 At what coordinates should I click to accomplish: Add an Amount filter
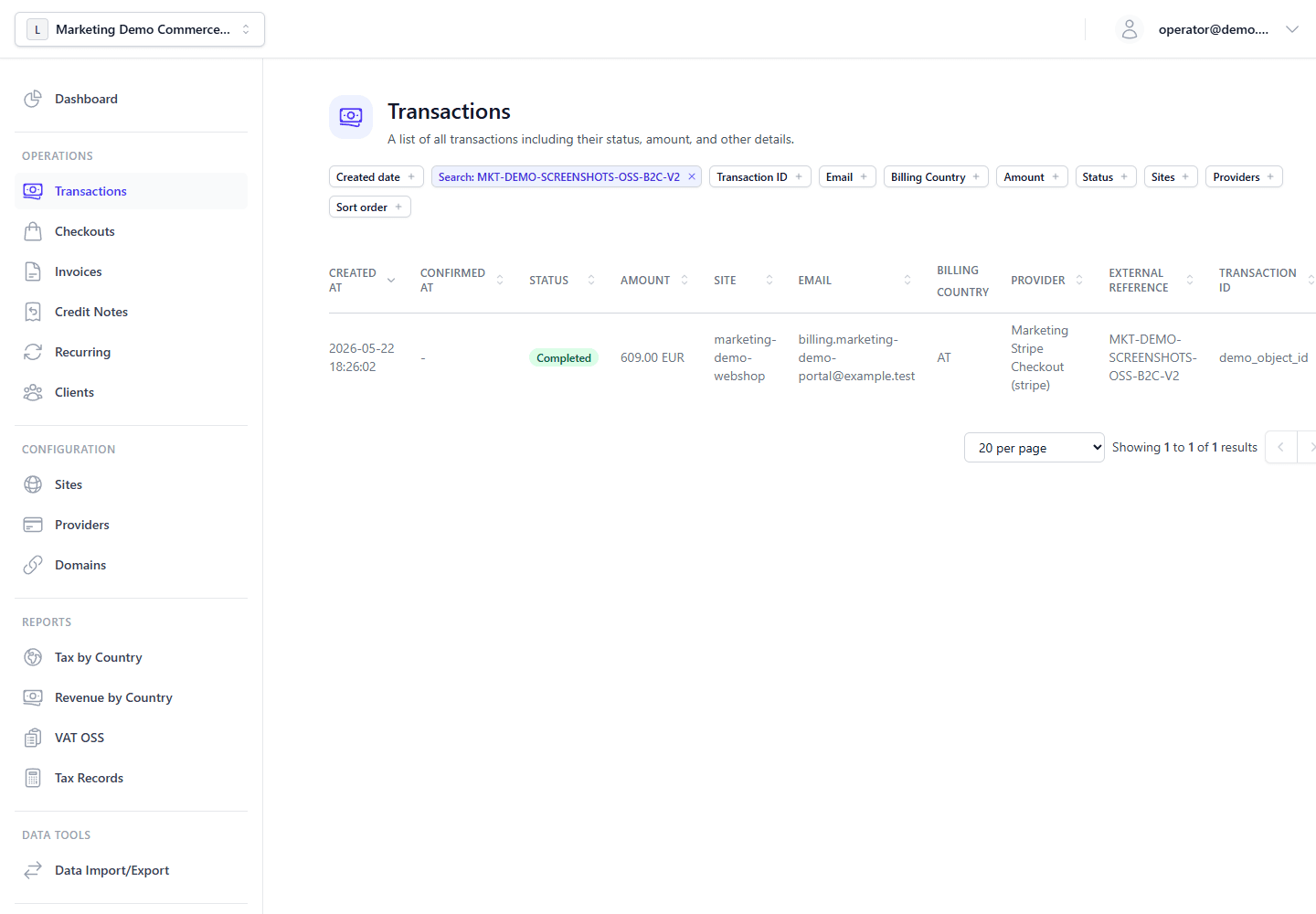tap(1032, 176)
